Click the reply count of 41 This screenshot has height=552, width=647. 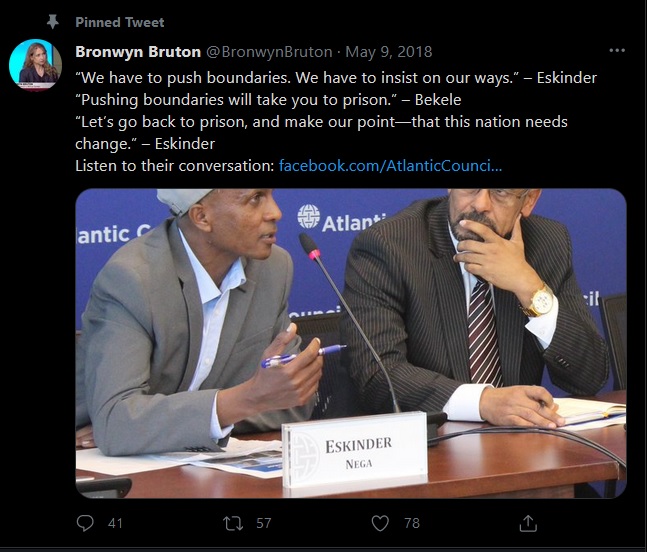coord(115,522)
